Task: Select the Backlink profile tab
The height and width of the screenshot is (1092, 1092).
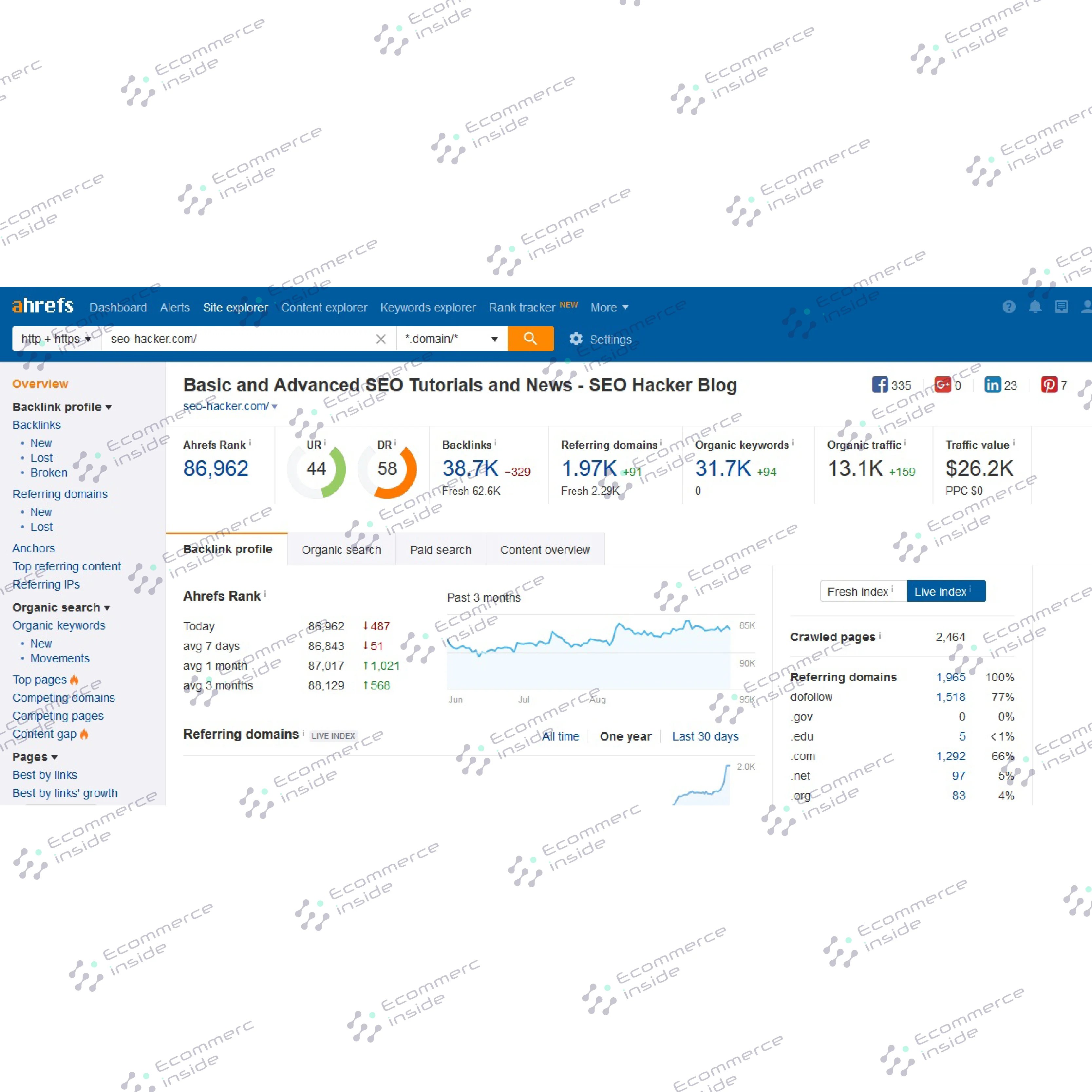Action: click(227, 549)
